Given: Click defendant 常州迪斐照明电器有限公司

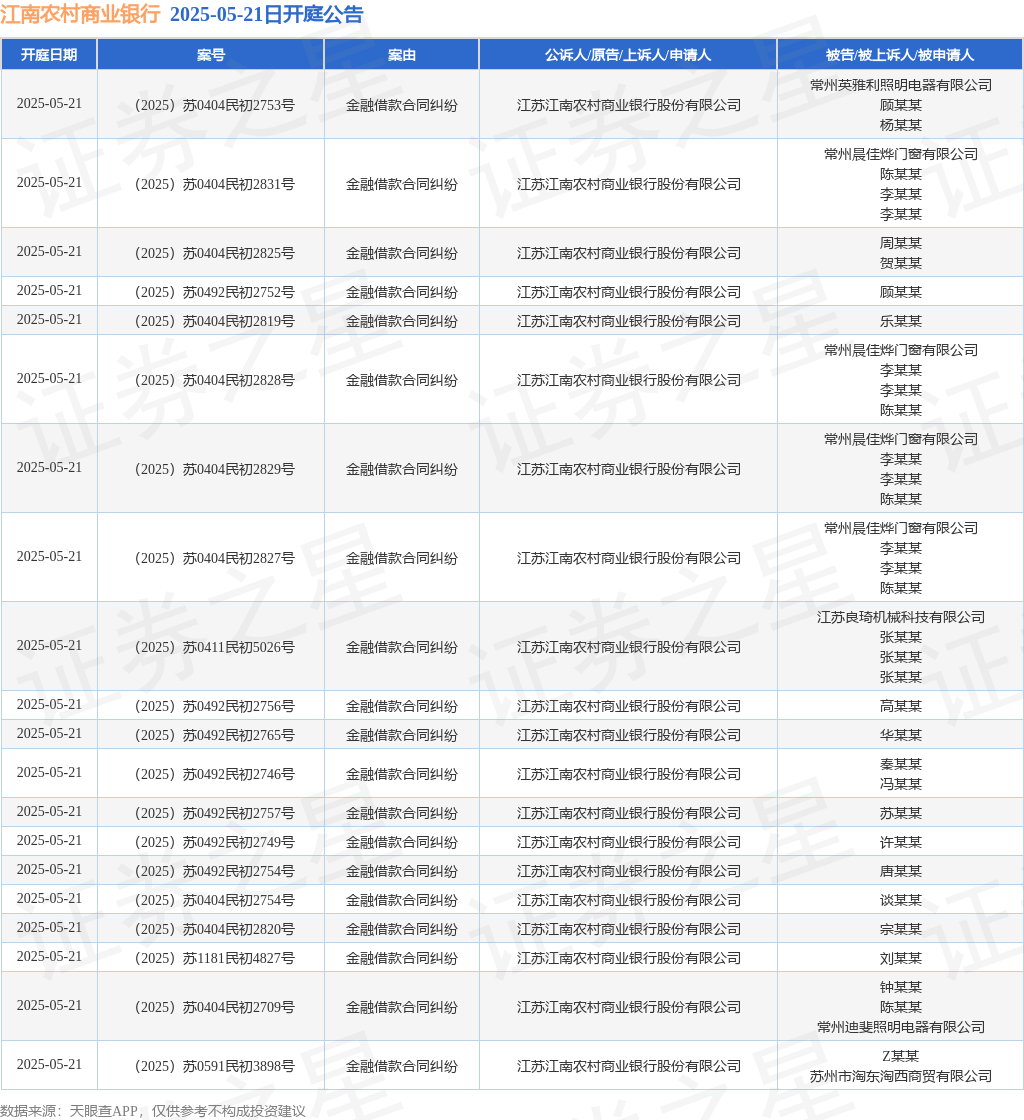Looking at the screenshot, I should tap(900, 1027).
